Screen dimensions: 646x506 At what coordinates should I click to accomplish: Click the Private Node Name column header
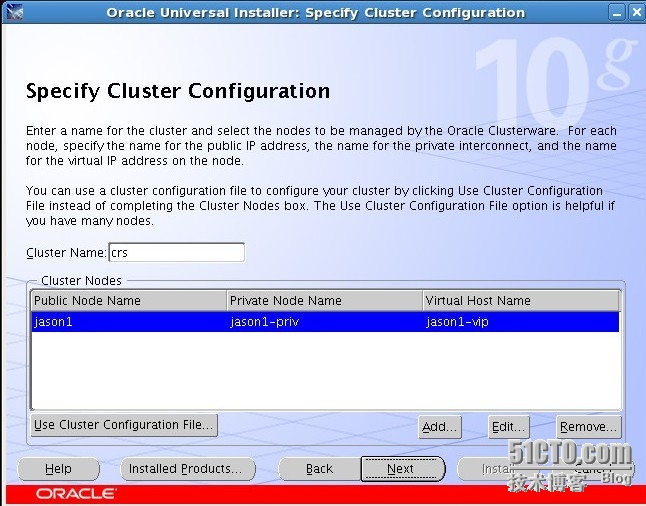tap(325, 300)
